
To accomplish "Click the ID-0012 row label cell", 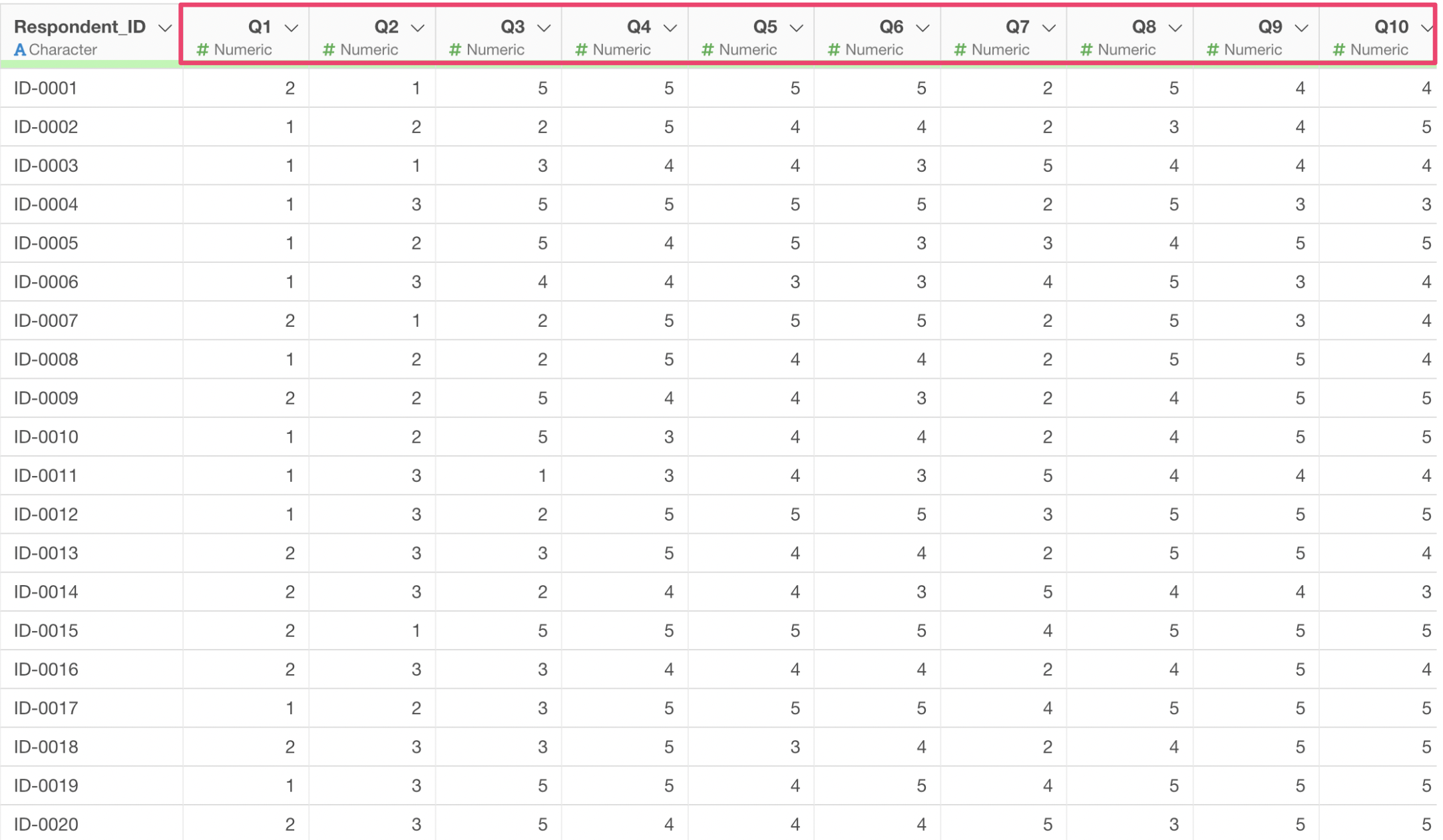I will click(46, 515).
